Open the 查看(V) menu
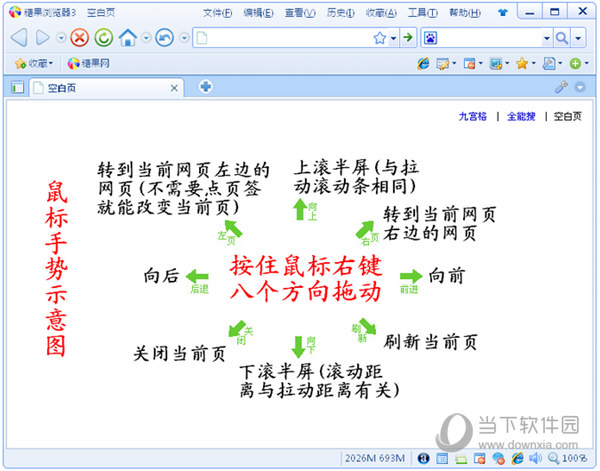Viewport: 600px width, 471px height. click(300, 13)
